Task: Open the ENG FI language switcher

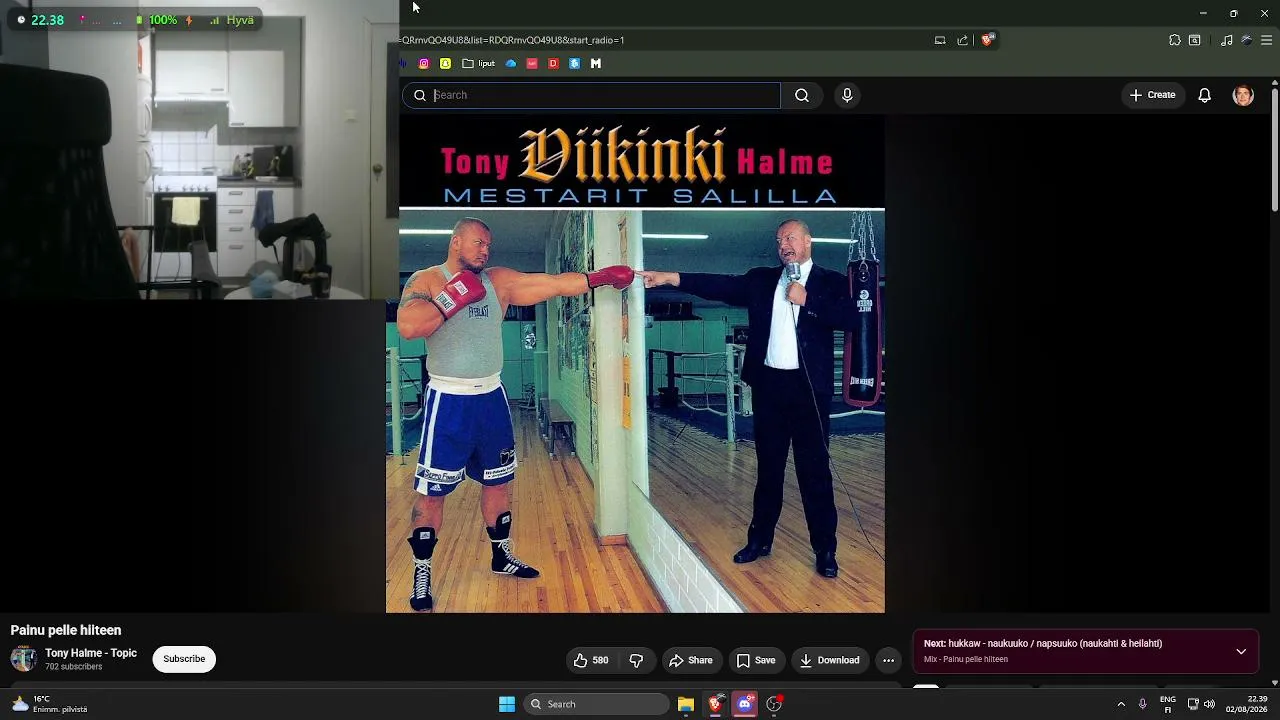Action: point(1168,704)
